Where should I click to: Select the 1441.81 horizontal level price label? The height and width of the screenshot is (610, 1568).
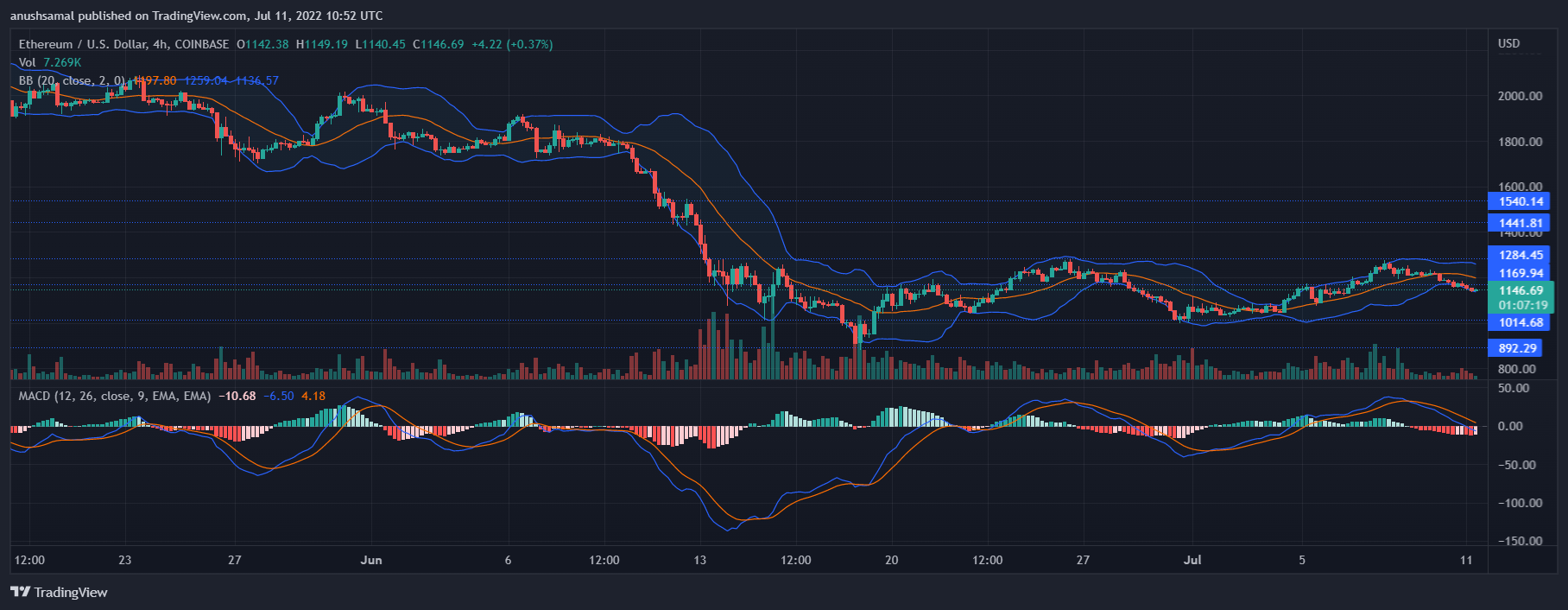coord(1519,223)
